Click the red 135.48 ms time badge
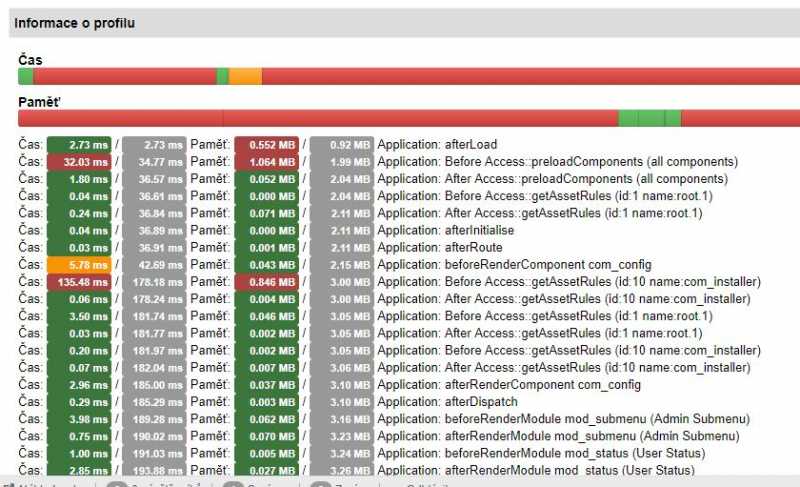Screen dimensions: 800x487 pos(79,282)
